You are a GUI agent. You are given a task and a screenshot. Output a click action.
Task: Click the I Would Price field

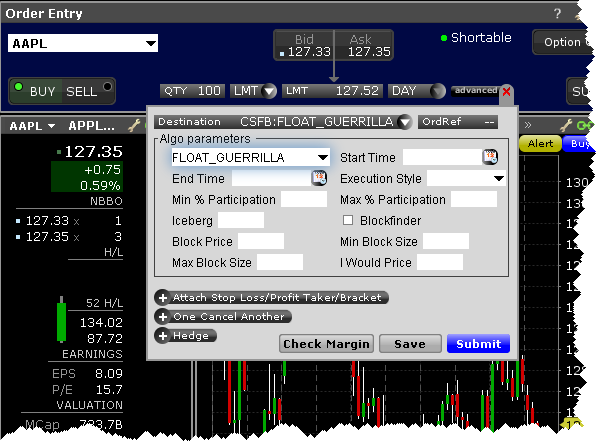(440, 262)
